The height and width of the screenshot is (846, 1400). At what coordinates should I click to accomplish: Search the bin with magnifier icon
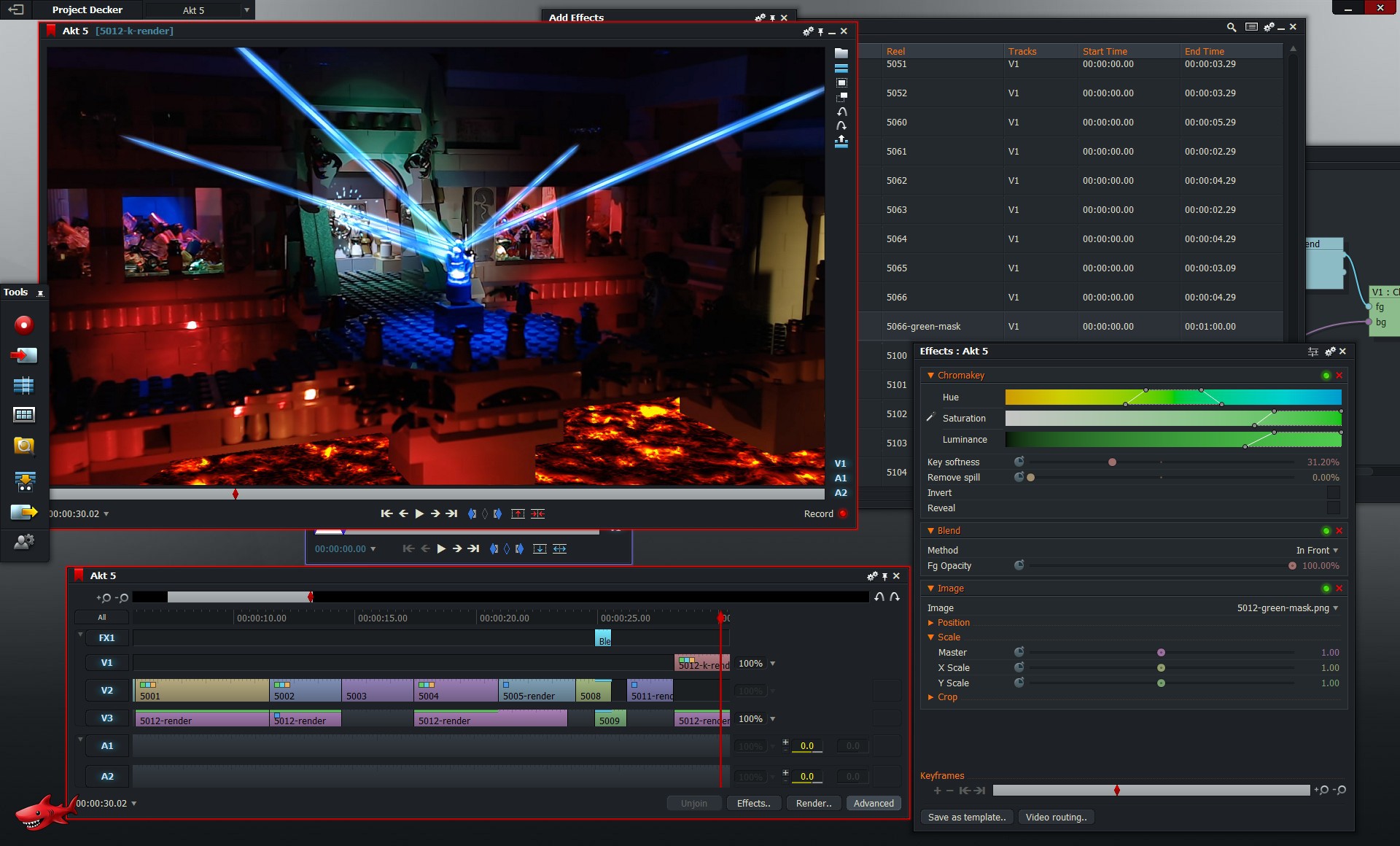pyautogui.click(x=1232, y=27)
